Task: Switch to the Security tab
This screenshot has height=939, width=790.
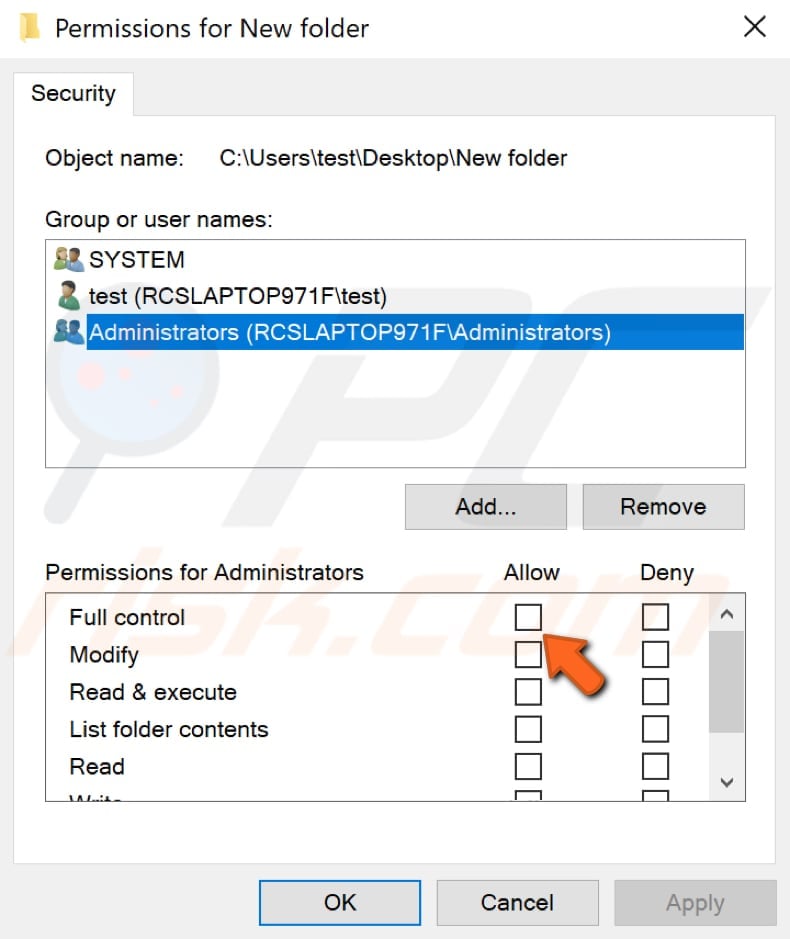Action: coord(73,93)
